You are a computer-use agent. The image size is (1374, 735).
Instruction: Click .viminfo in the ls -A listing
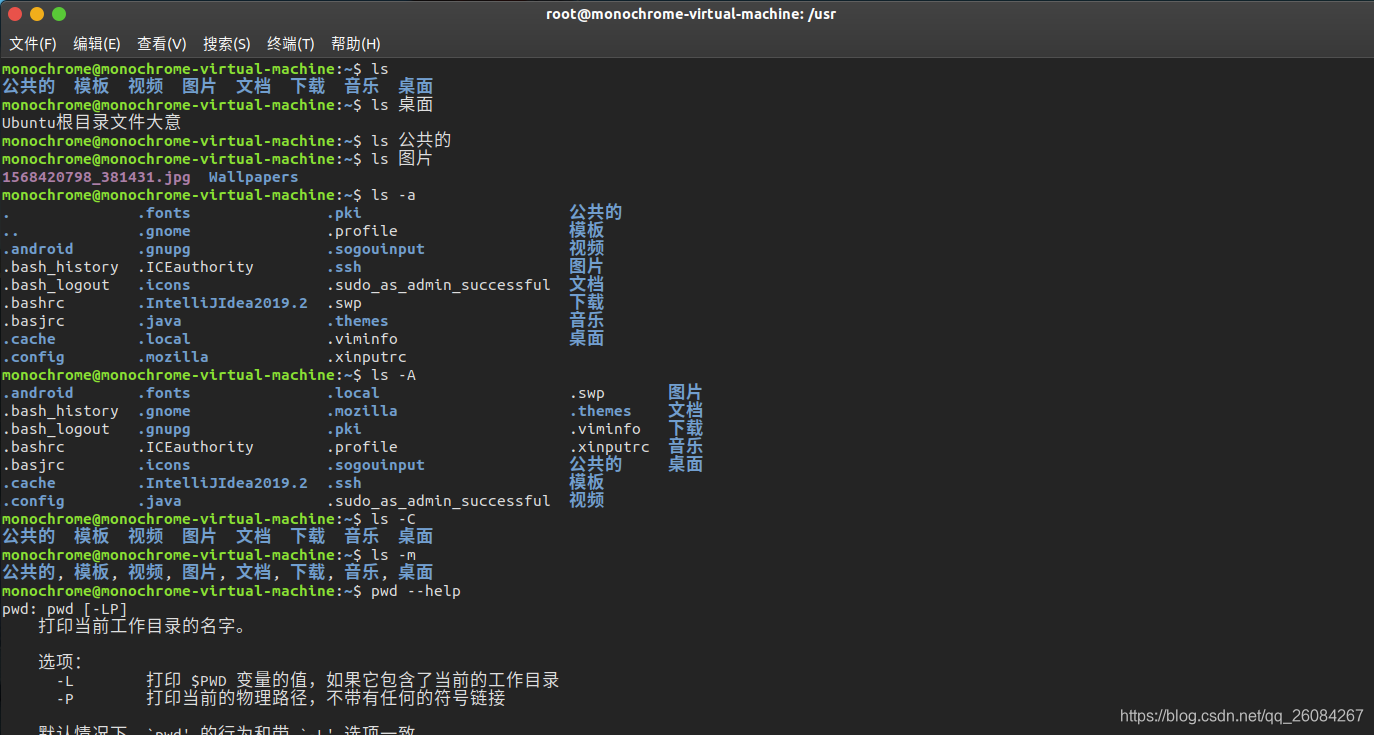[605, 429]
